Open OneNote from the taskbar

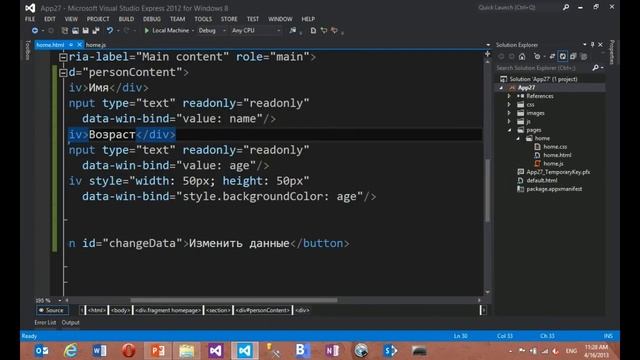click(x=332, y=351)
